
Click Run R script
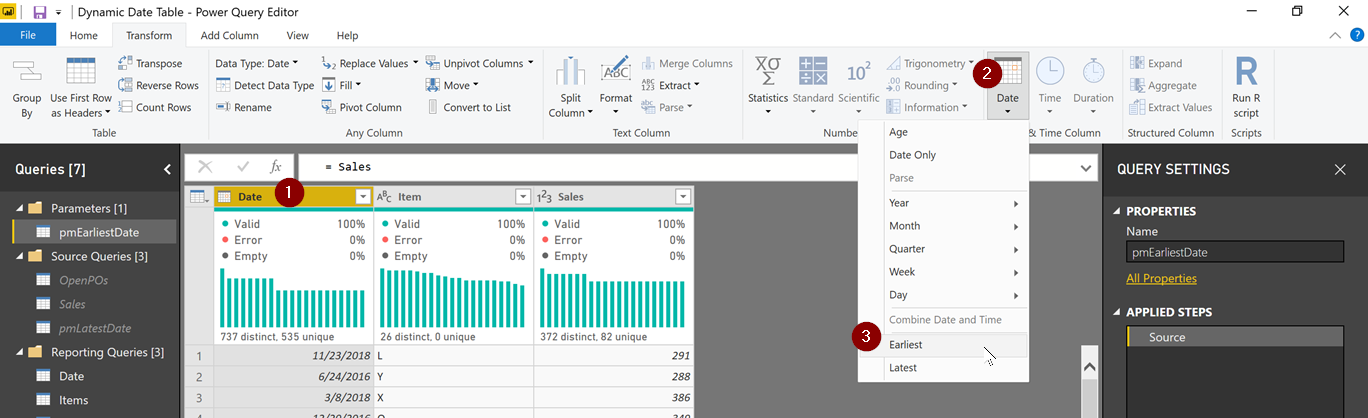coord(1246,88)
